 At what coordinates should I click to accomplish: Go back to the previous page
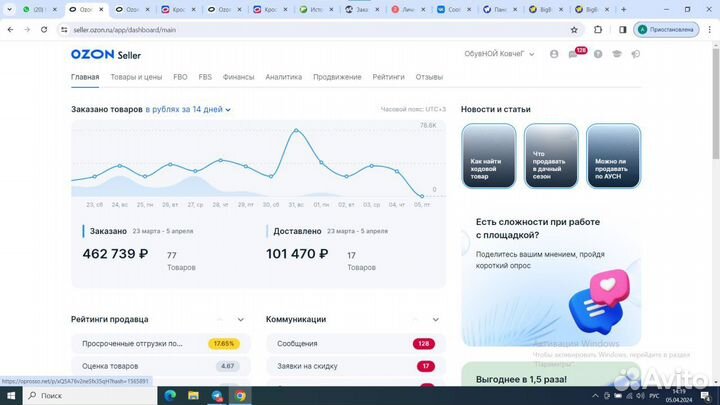pyautogui.click(x=11, y=30)
